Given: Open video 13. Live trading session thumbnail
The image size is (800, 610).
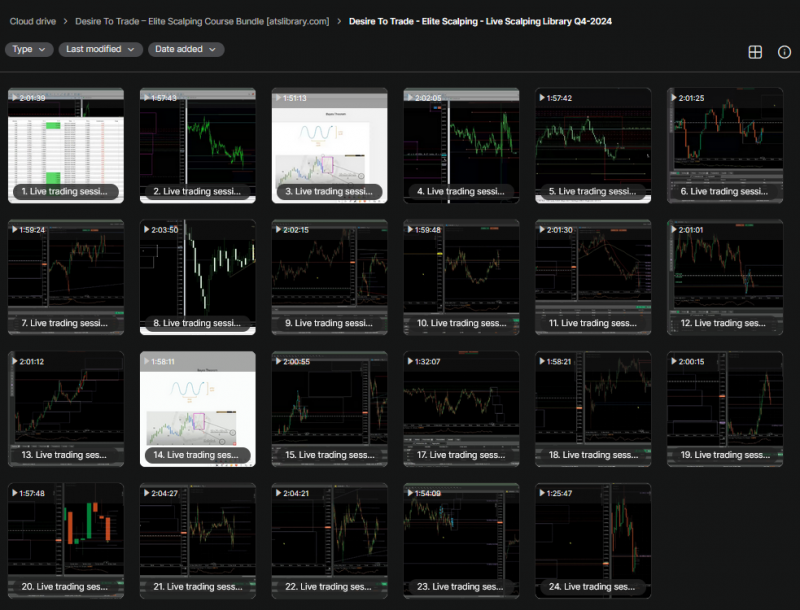Looking at the screenshot, I should (x=66, y=409).
